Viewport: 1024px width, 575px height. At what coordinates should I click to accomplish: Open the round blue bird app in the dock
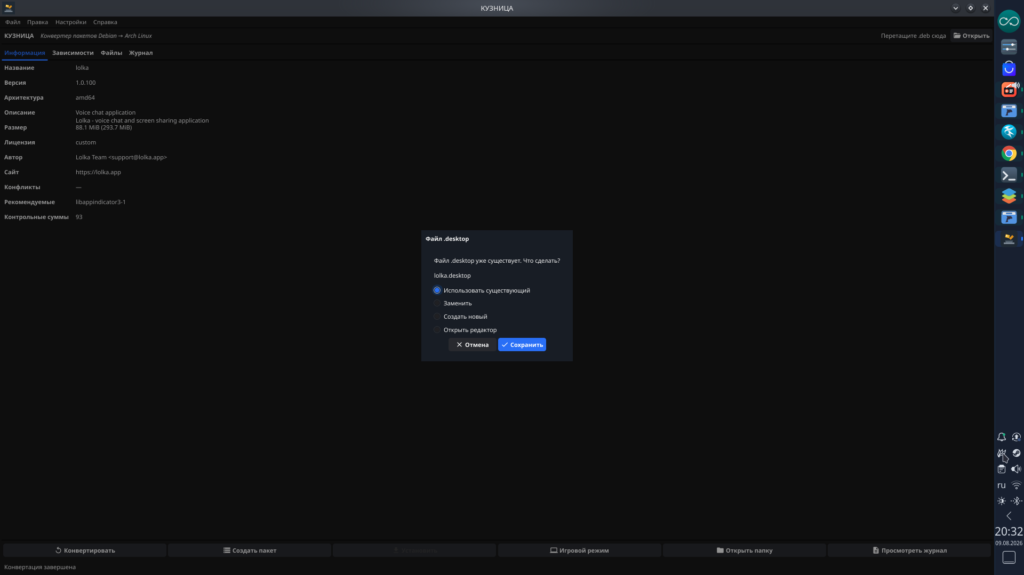click(1009, 132)
